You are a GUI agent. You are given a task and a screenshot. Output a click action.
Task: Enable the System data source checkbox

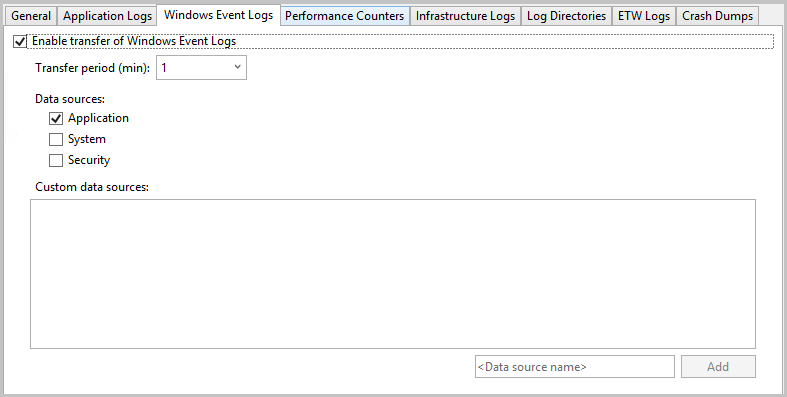click(56, 140)
